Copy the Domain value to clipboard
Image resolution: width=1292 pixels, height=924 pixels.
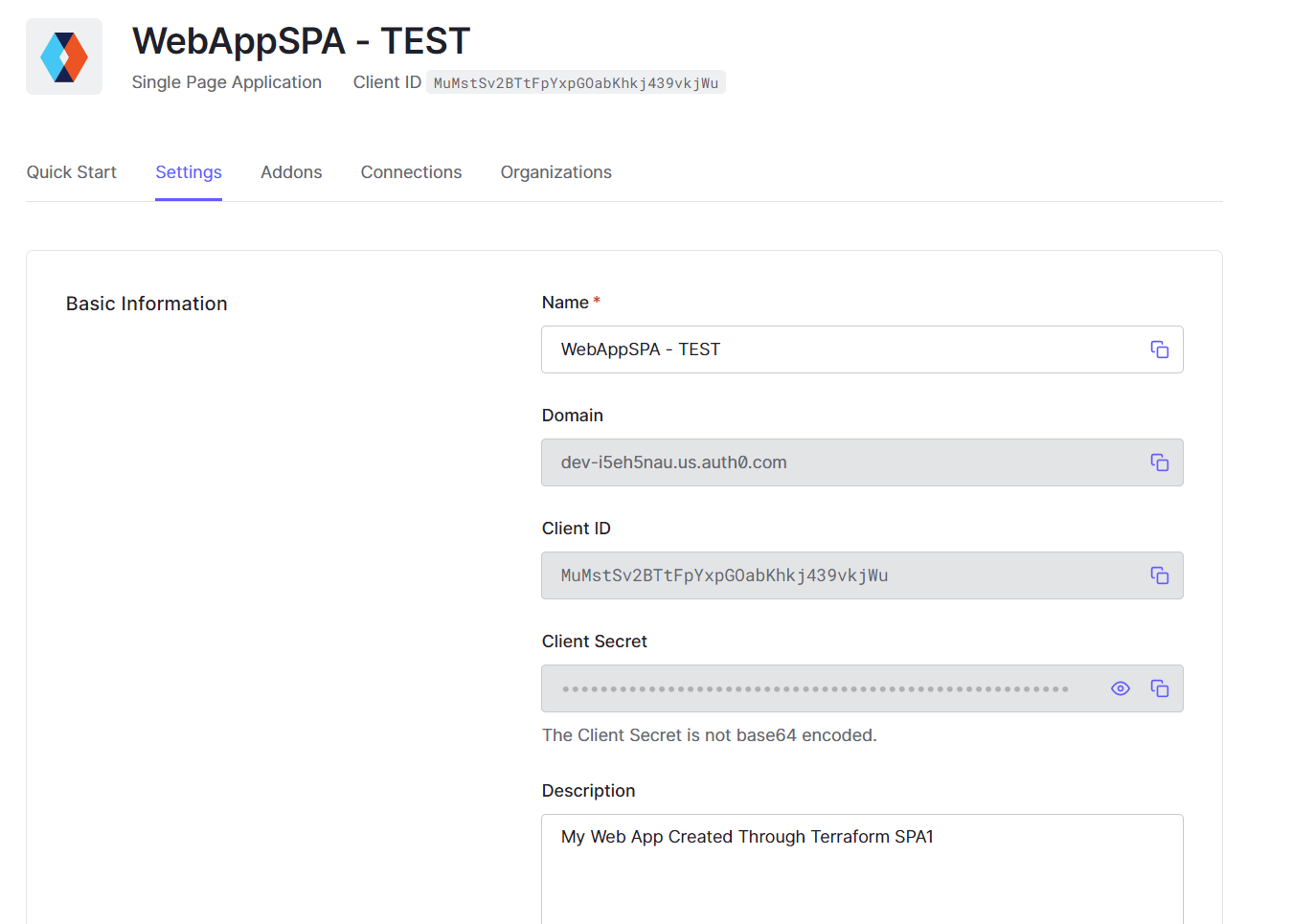1159,462
